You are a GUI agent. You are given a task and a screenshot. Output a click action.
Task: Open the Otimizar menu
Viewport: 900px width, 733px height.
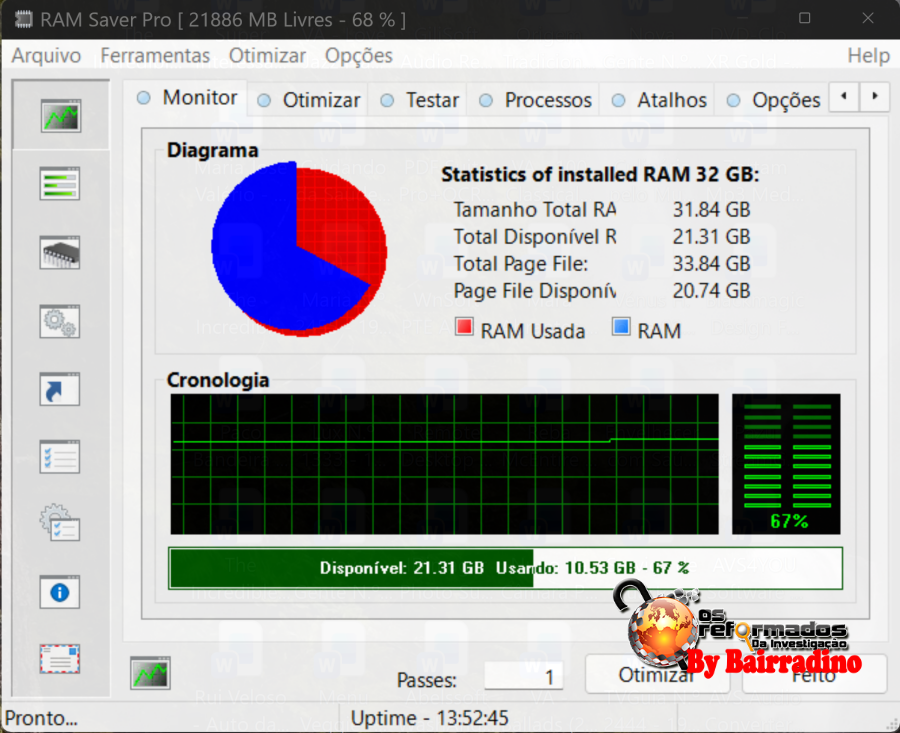(267, 56)
